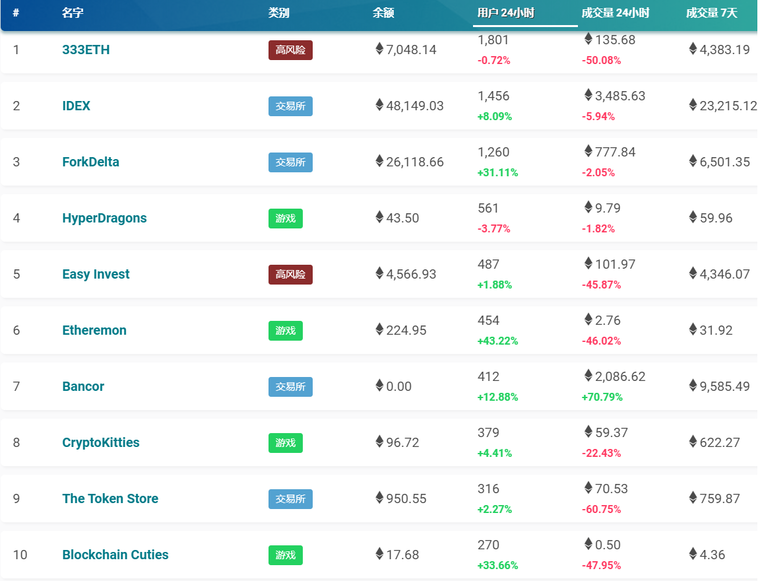Screen dimensions: 760x581
Task: Open the Etheremon dapp link
Action: [x=94, y=330]
